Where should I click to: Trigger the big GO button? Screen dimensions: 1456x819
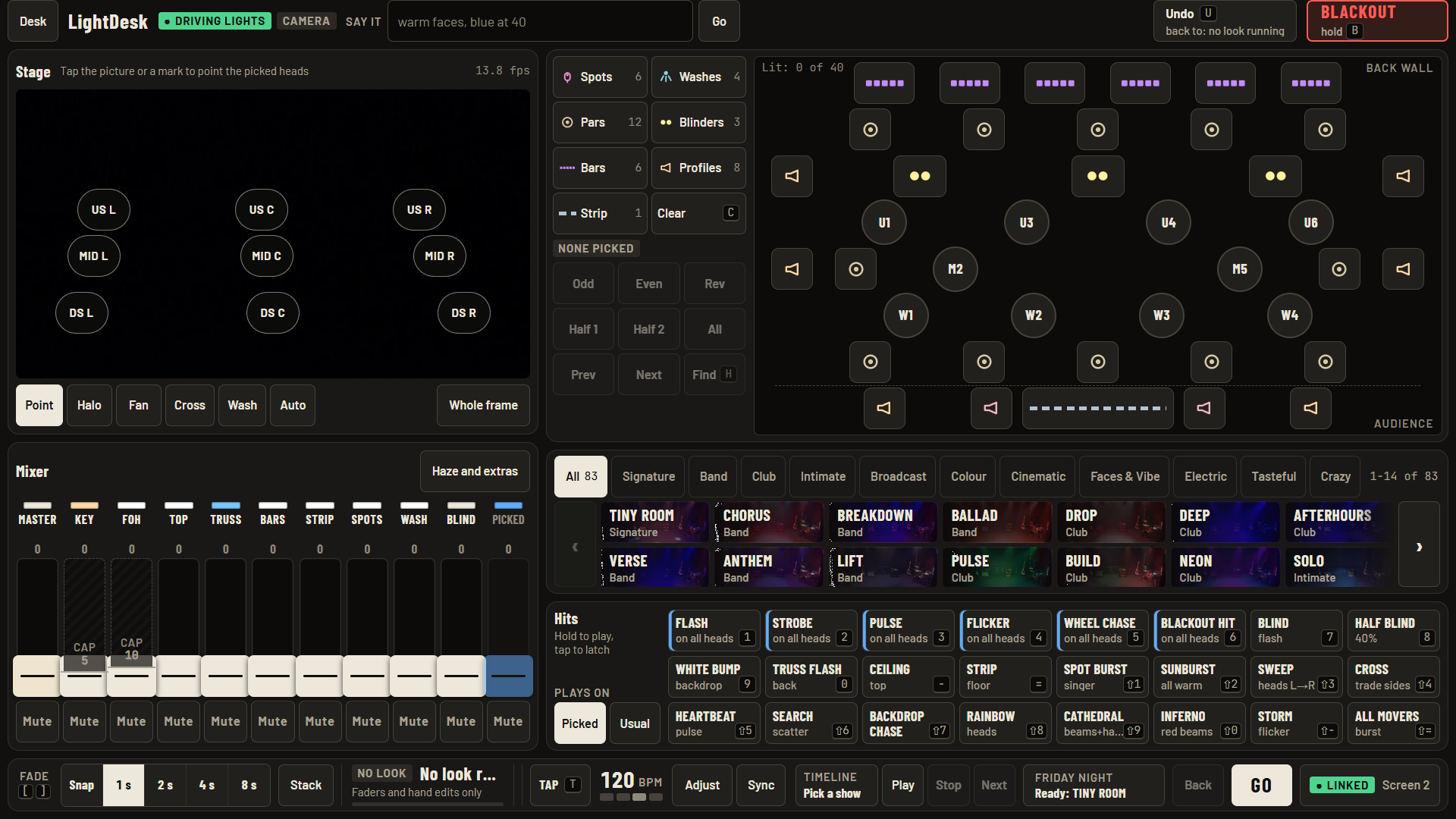coord(1261,785)
